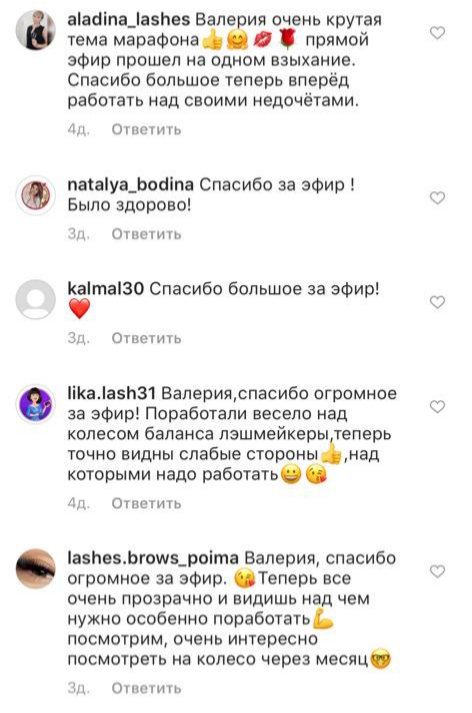Like natalya_bodina's comment heart icon
This screenshot has height=713, width=472.
[x=437, y=198]
